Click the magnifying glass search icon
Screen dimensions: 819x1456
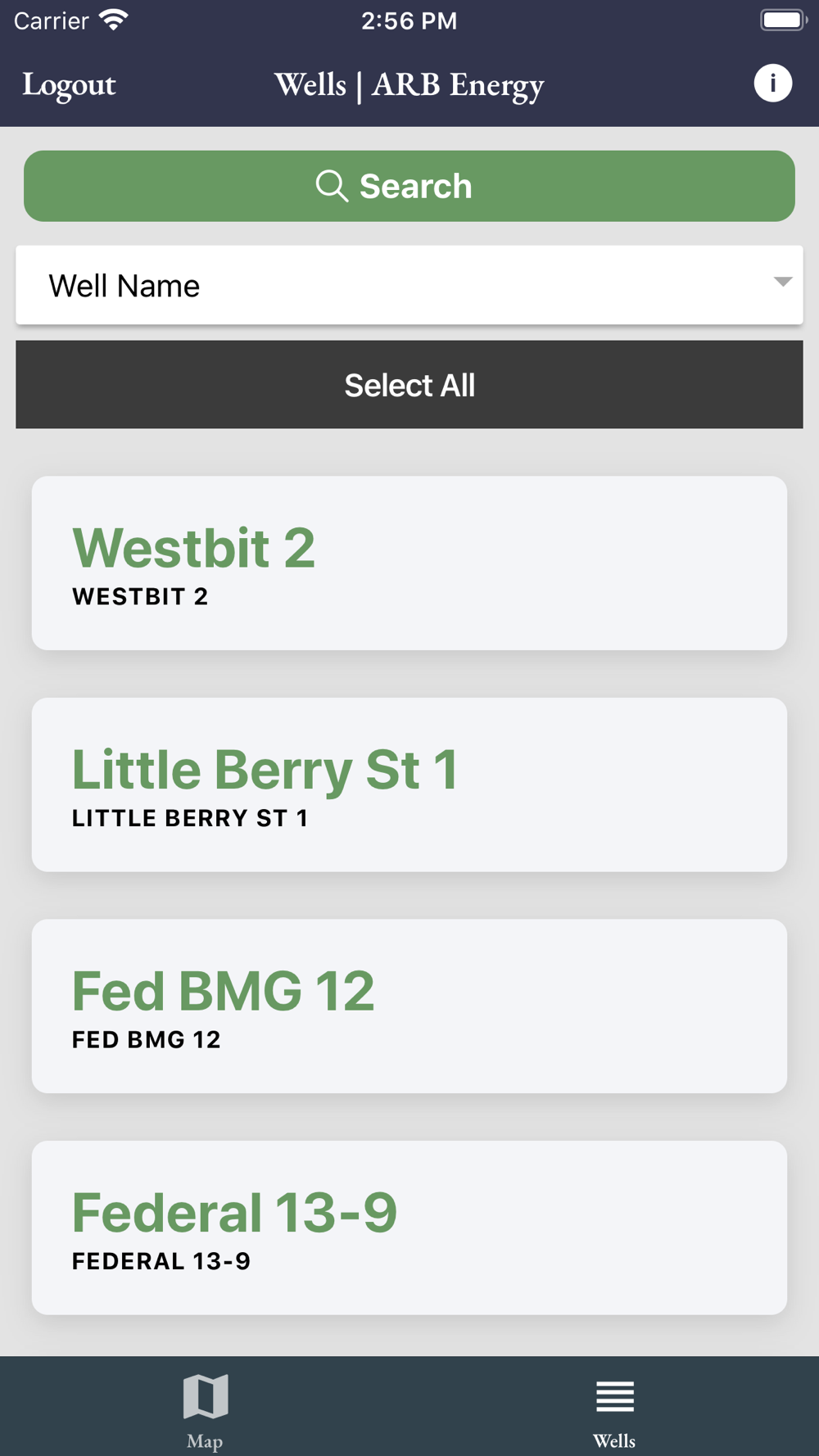coord(332,186)
